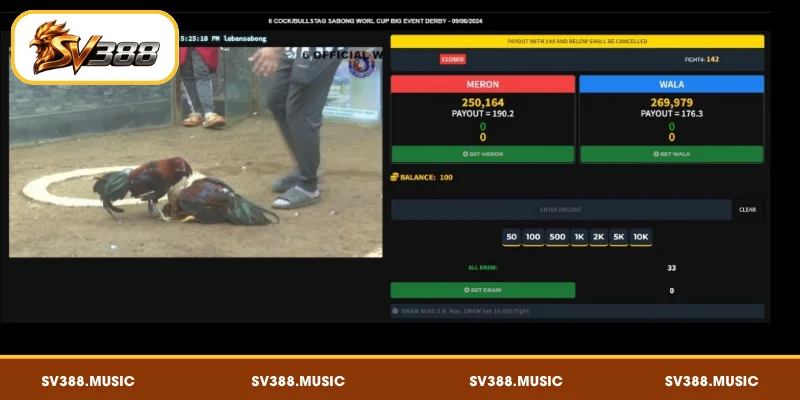The height and width of the screenshot is (400, 800).
Task: Click the labansabong timestamp in video
Action: (223, 39)
